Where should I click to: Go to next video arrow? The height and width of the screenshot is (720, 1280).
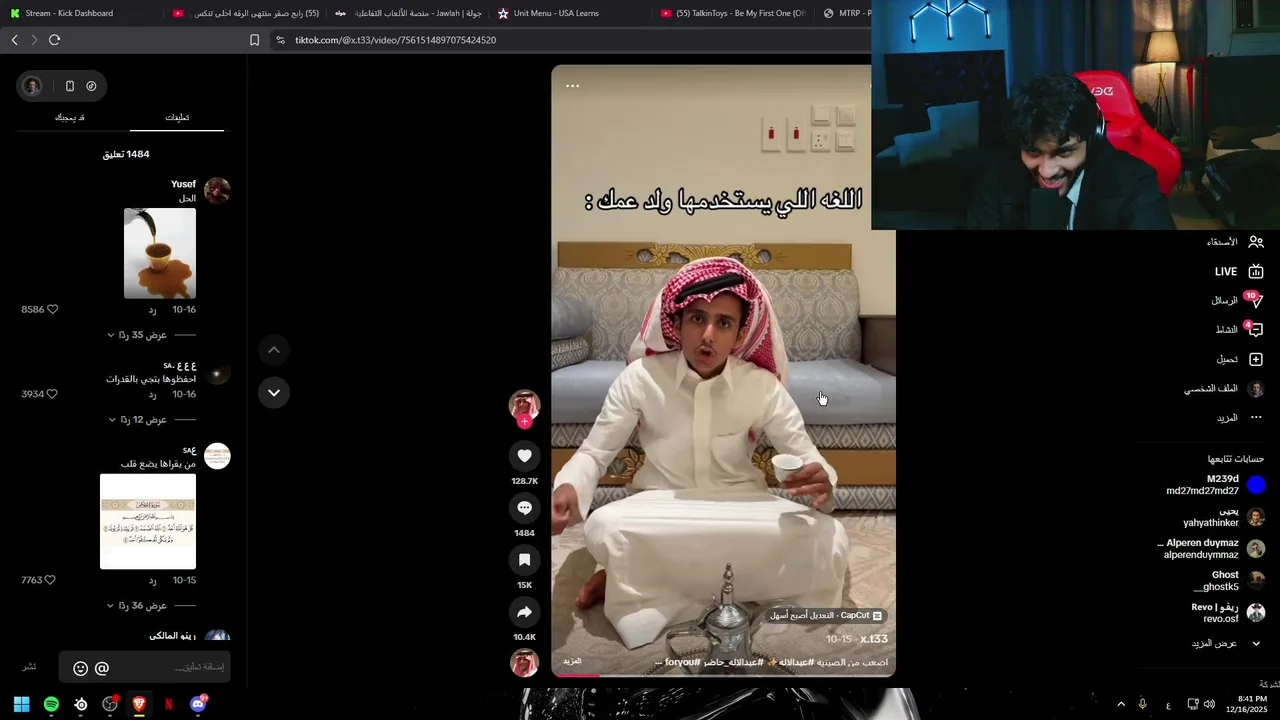[274, 393]
